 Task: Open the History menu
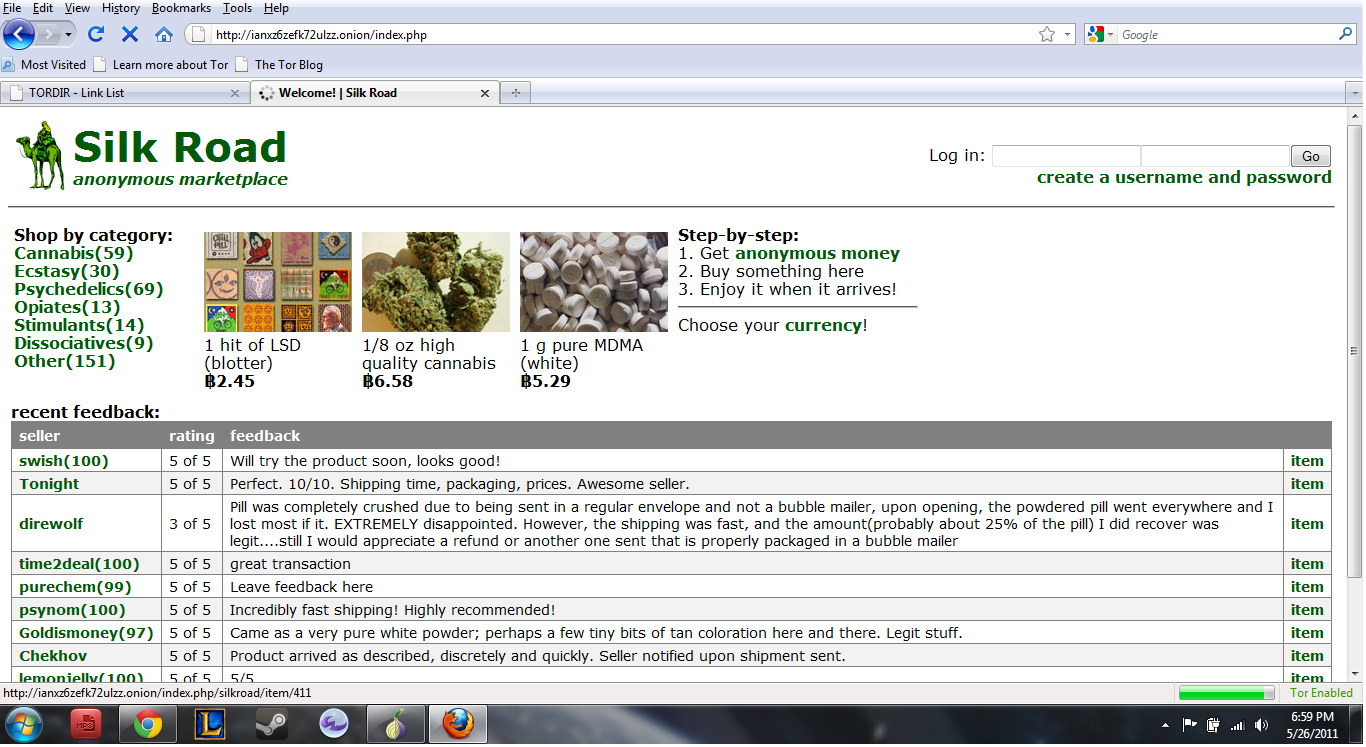click(121, 8)
